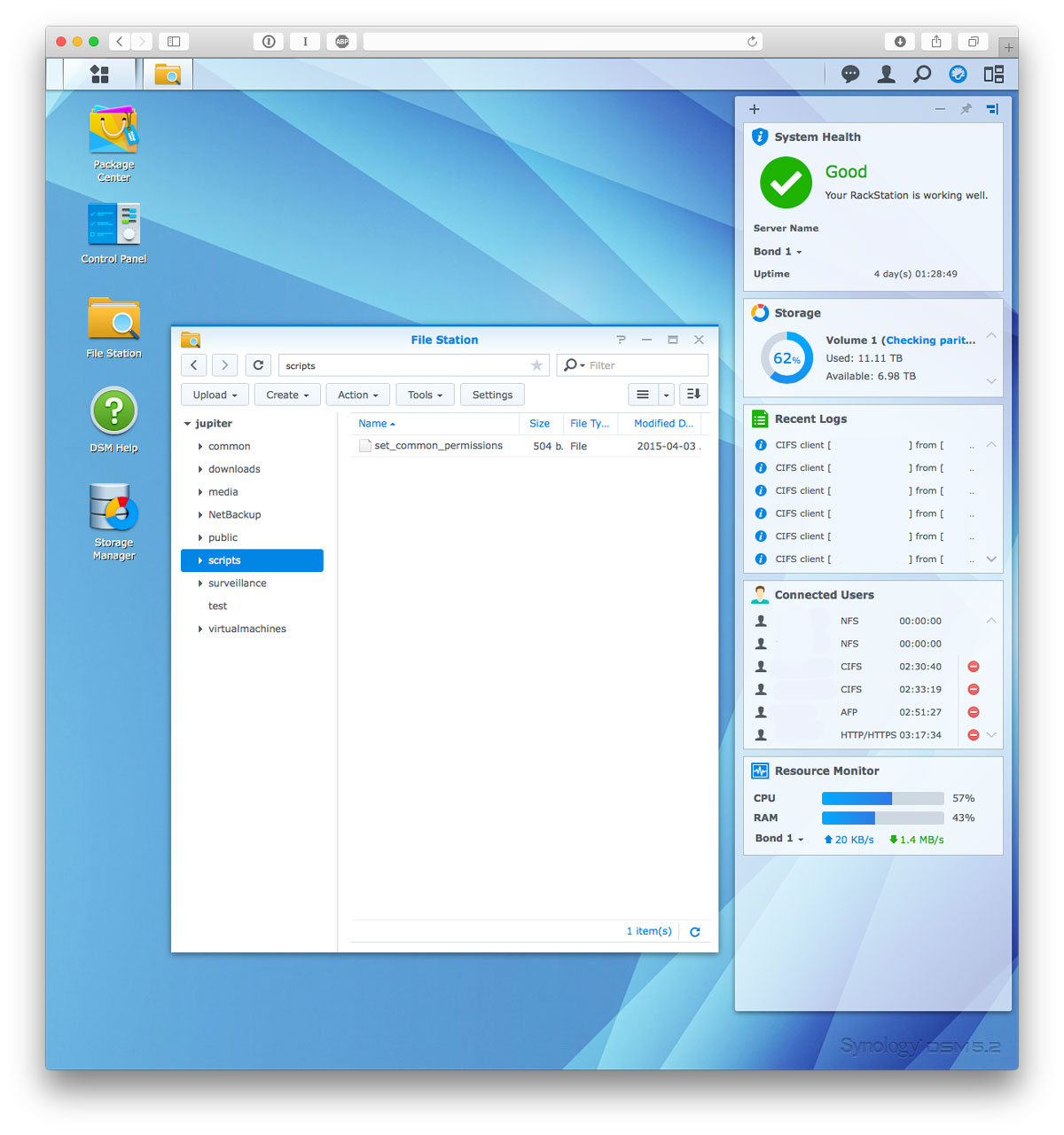1064x1135 pixels.
Task: Click the browser address bar
Action: [x=563, y=42]
